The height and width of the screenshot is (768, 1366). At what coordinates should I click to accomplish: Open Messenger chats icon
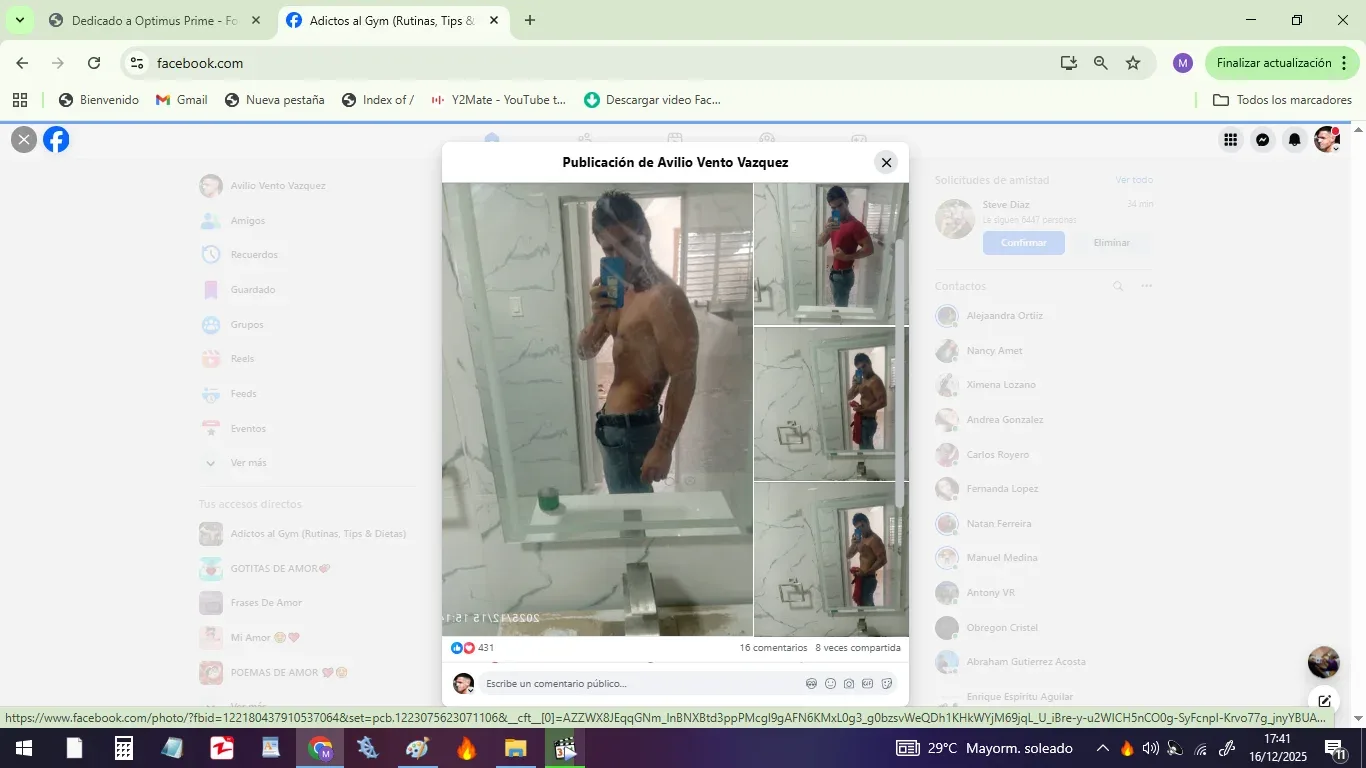tap(1263, 140)
